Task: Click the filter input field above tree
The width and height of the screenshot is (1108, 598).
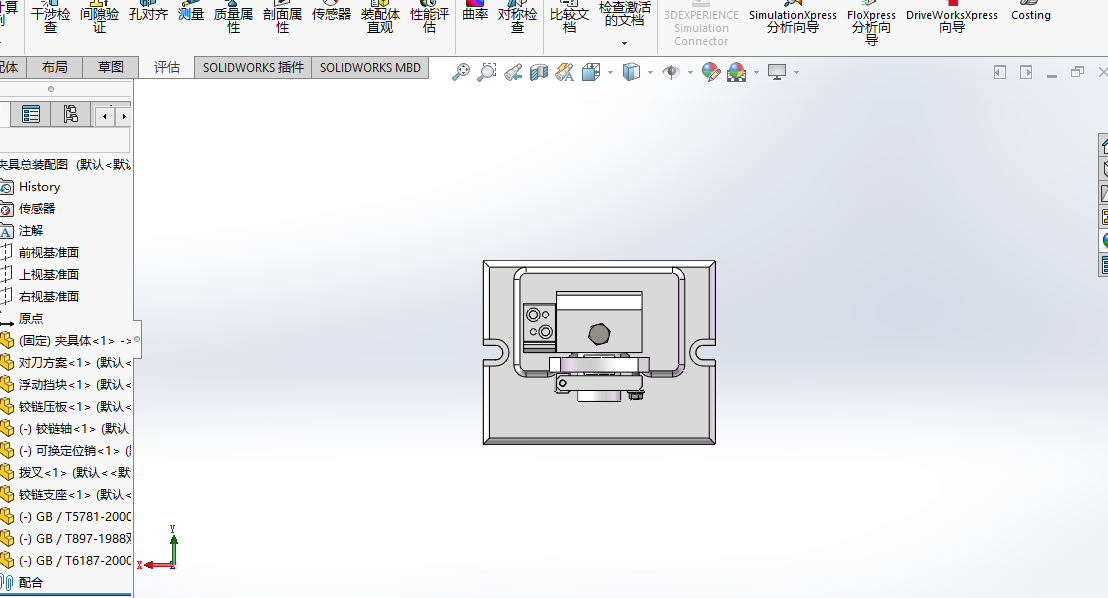Action: (65, 139)
